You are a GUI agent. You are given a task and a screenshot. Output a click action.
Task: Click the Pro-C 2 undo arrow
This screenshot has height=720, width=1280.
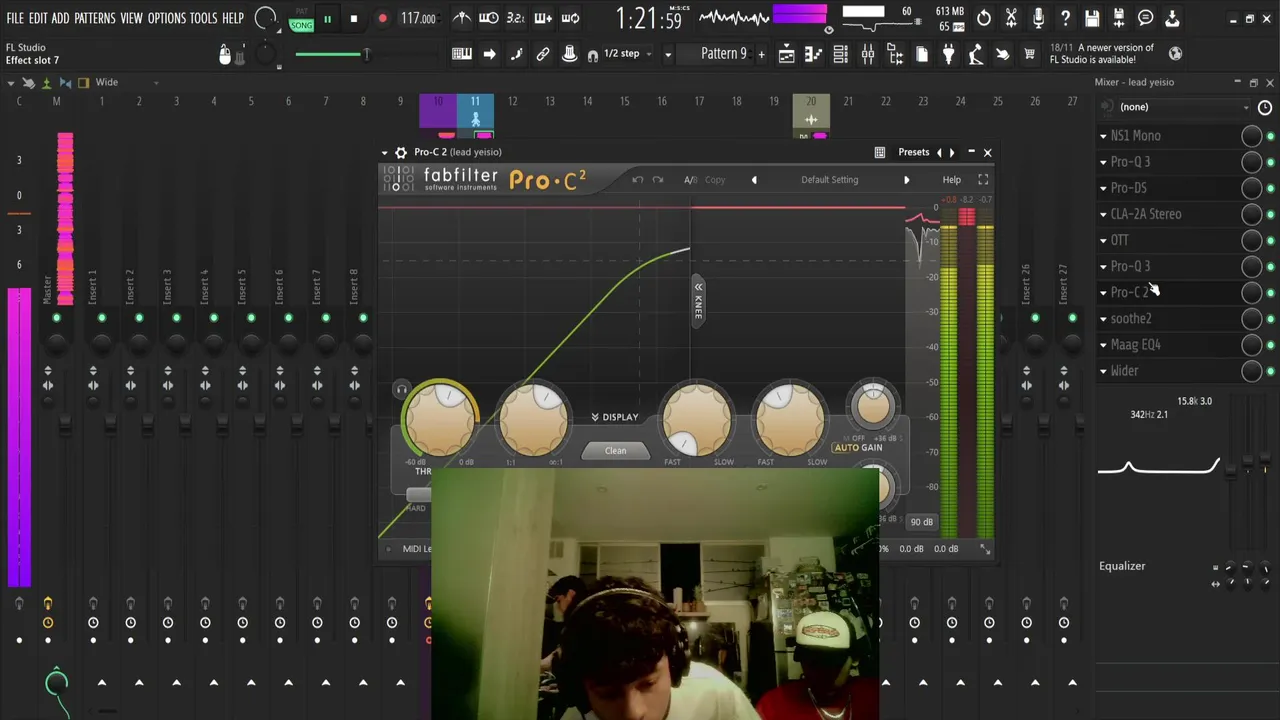[x=638, y=180]
